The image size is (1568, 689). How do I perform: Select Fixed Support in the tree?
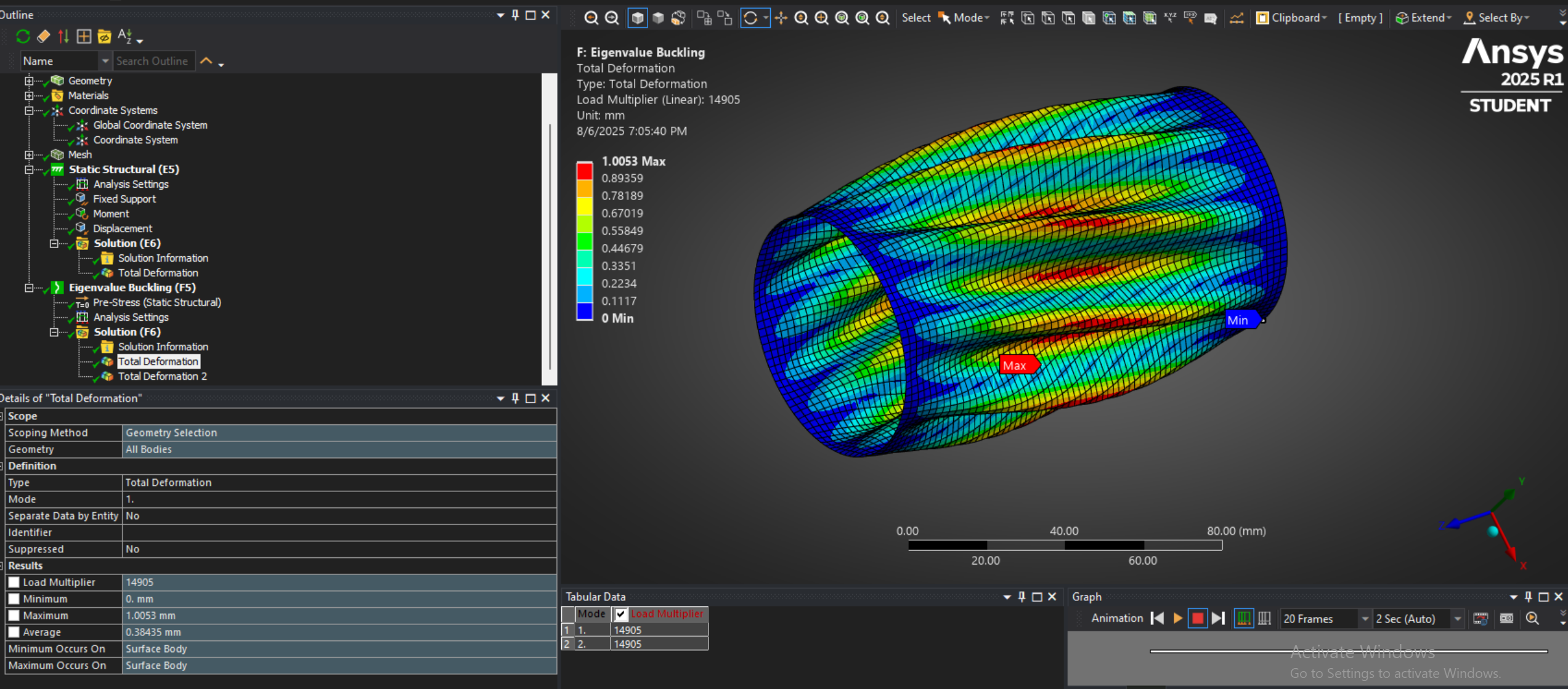tap(124, 199)
